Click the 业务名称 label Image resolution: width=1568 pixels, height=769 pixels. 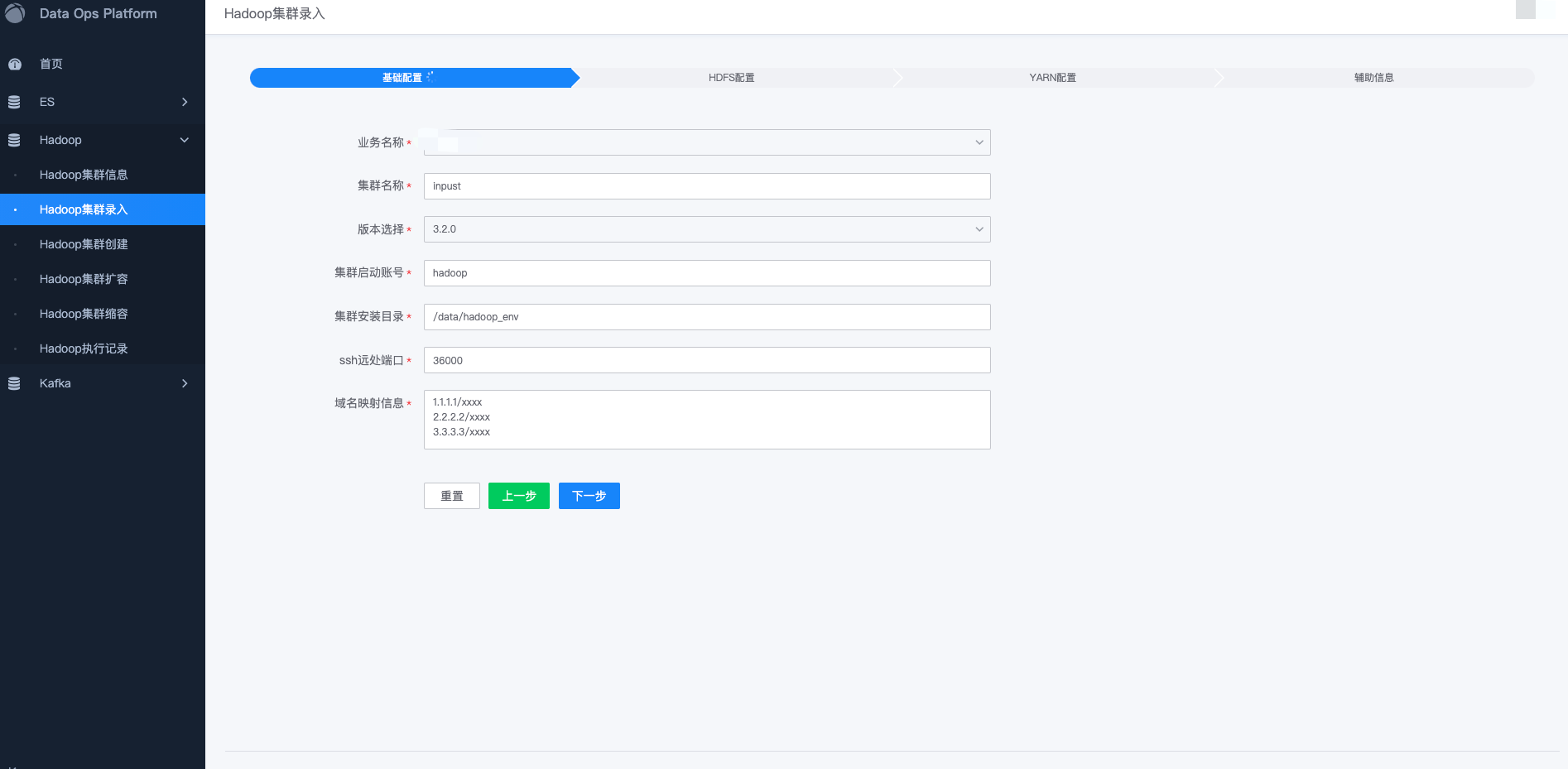(x=381, y=142)
